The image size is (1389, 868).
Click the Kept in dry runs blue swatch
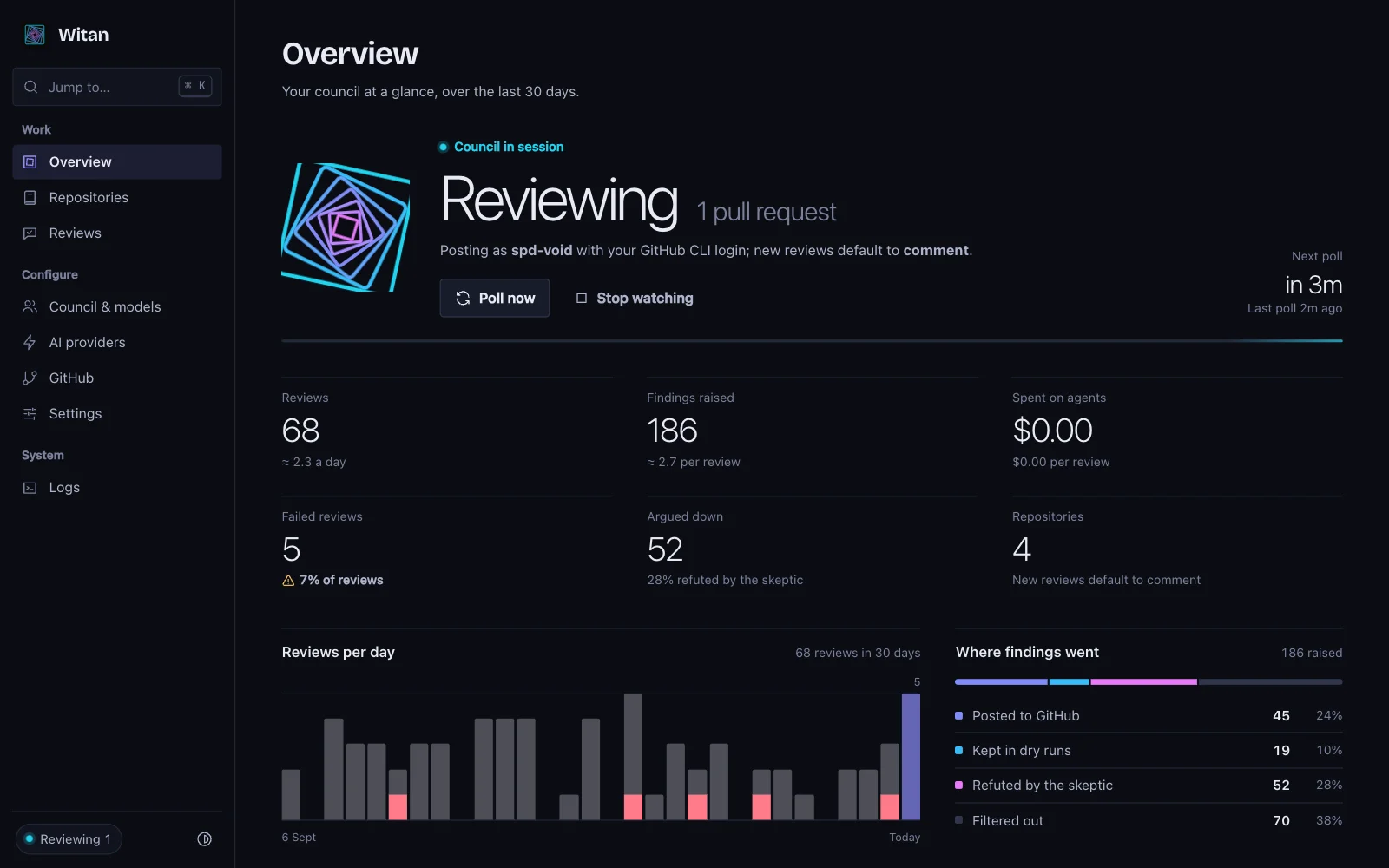click(959, 751)
